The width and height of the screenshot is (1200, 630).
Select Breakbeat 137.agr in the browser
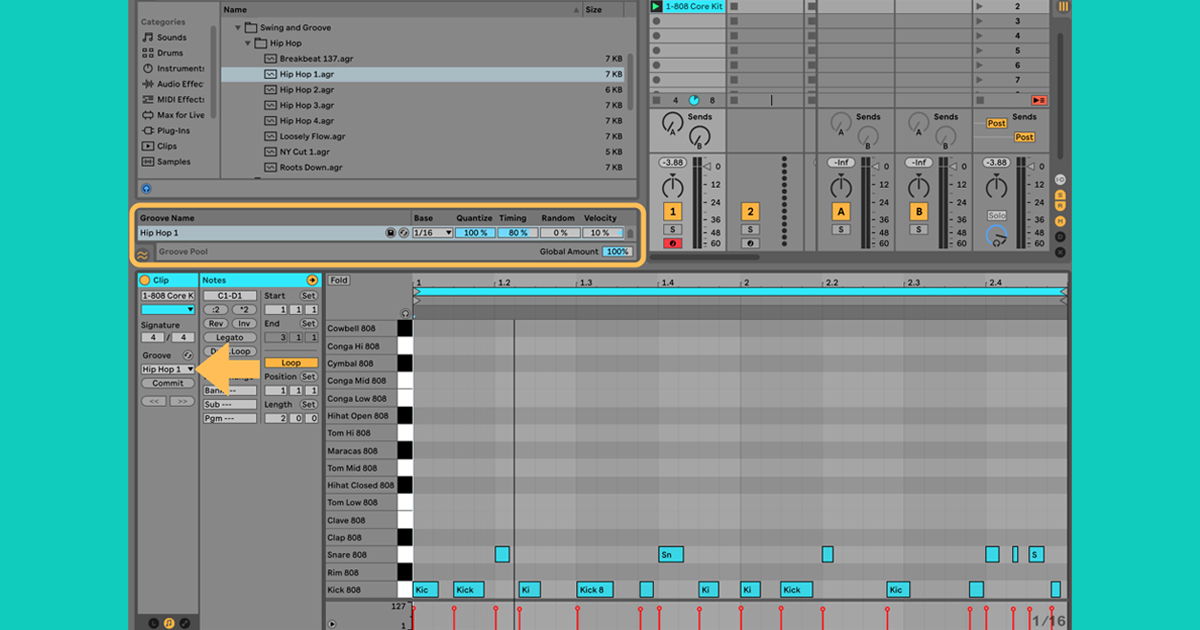(316, 59)
